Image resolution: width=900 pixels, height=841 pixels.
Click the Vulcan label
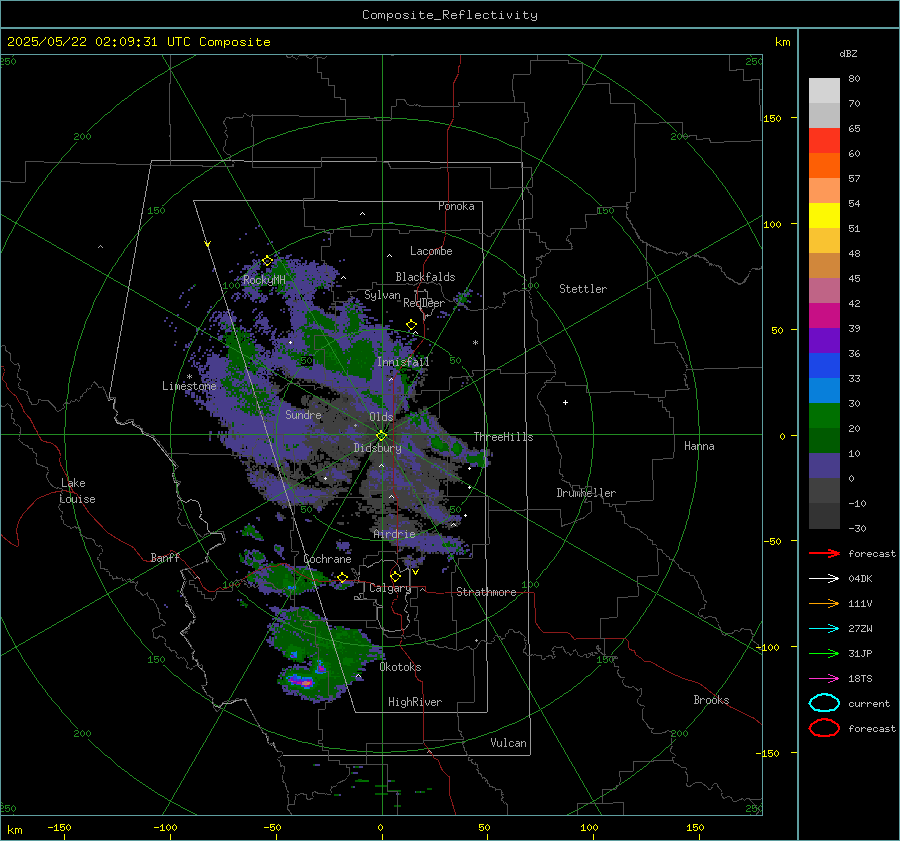pyautogui.click(x=509, y=743)
